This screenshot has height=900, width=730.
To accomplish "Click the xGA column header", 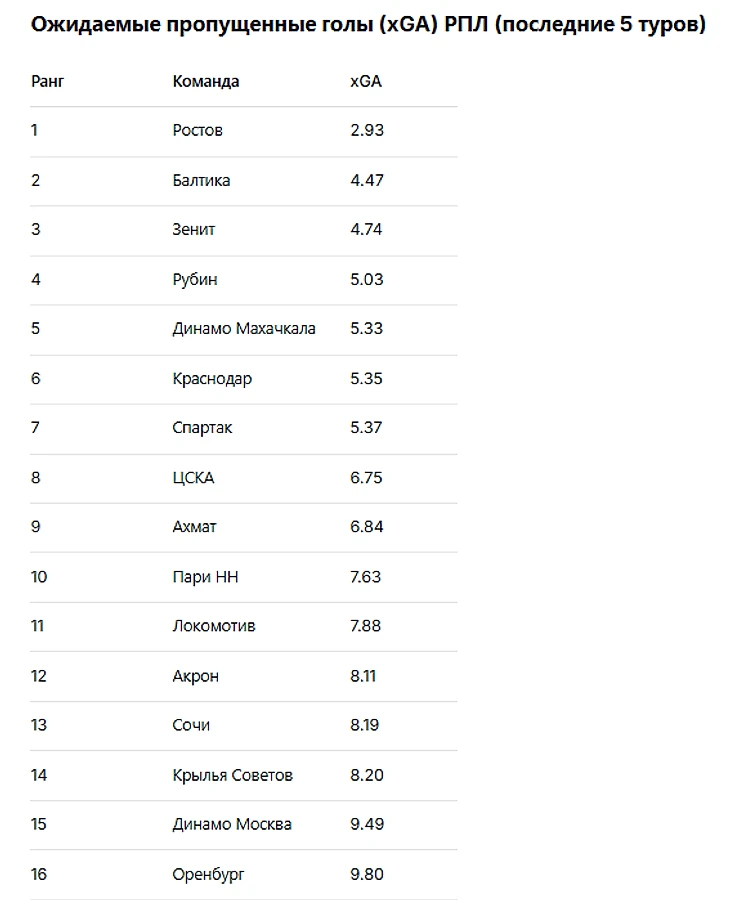I will 365,81.
